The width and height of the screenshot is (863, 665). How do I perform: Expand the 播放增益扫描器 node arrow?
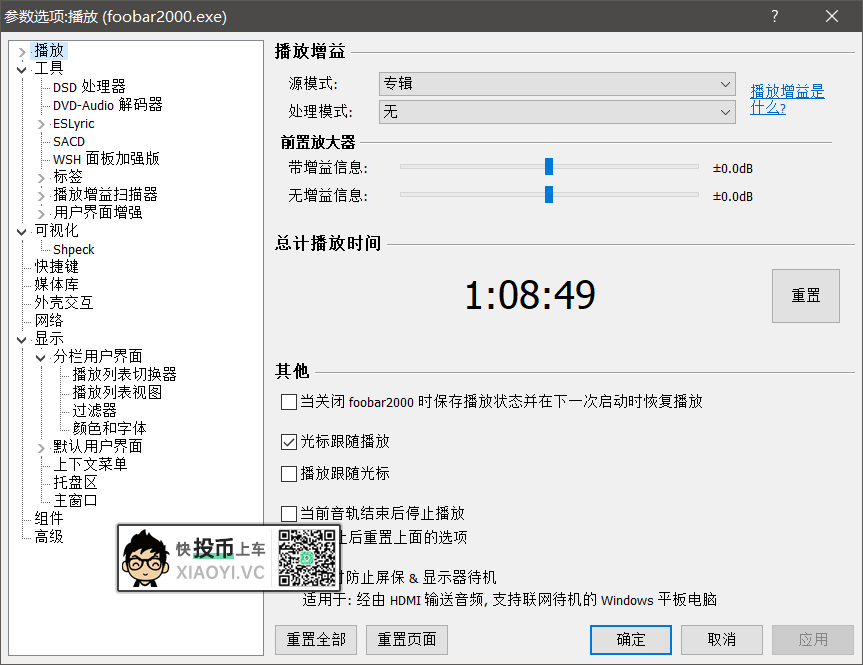(x=41, y=195)
